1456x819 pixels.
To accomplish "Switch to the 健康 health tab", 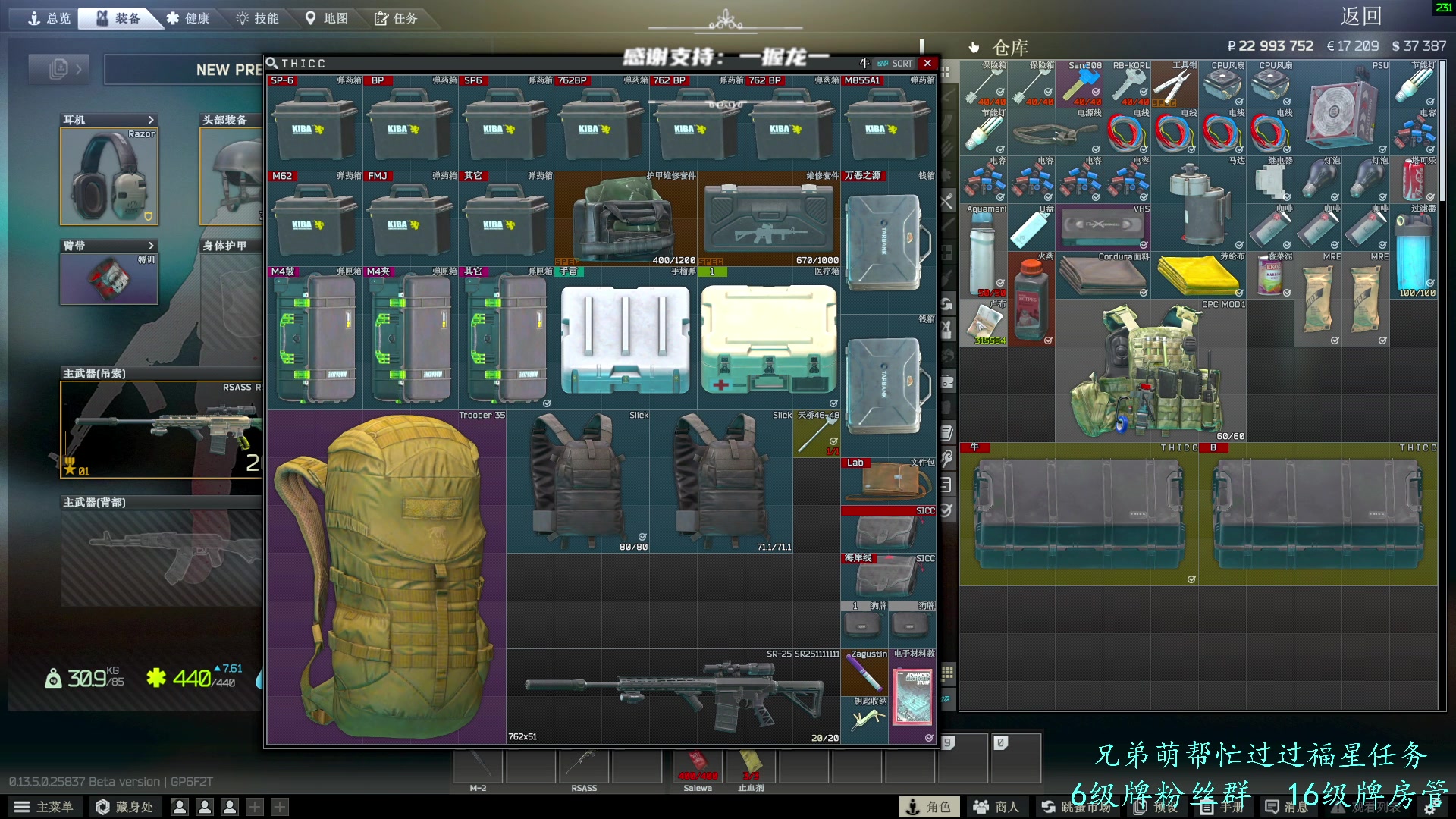I will coord(188,18).
